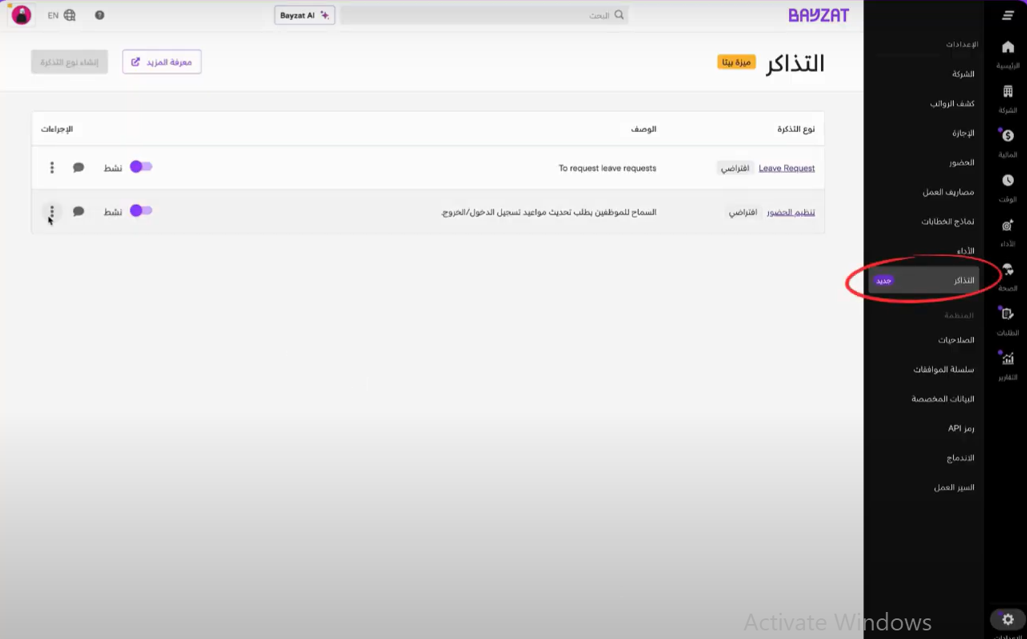Click the معرفة المزيد (Learn more) button

pyautogui.click(x=162, y=62)
